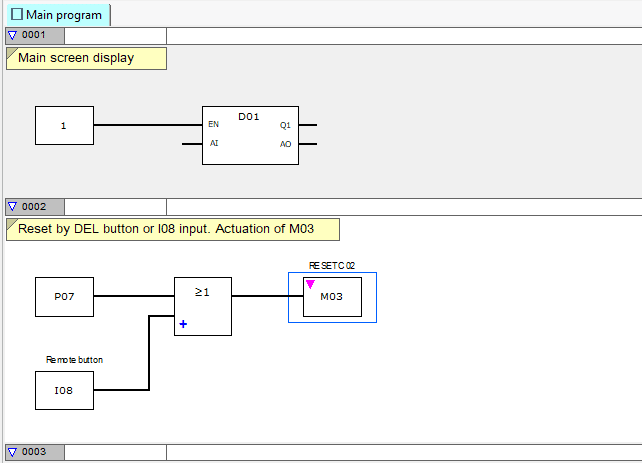Open the Main program tab
The width and height of the screenshot is (642, 463).
pyautogui.click(x=59, y=15)
